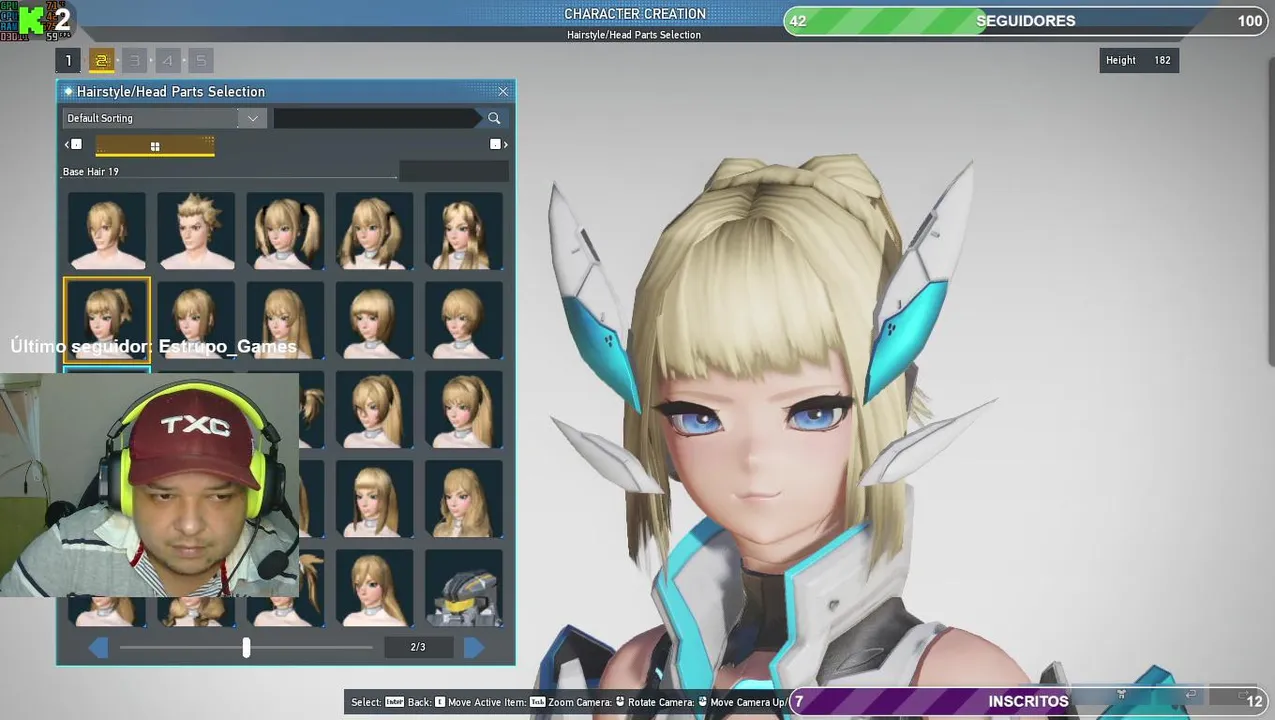
Task: Choose the fluffy low twin tails thumbnail
Action: point(374,231)
